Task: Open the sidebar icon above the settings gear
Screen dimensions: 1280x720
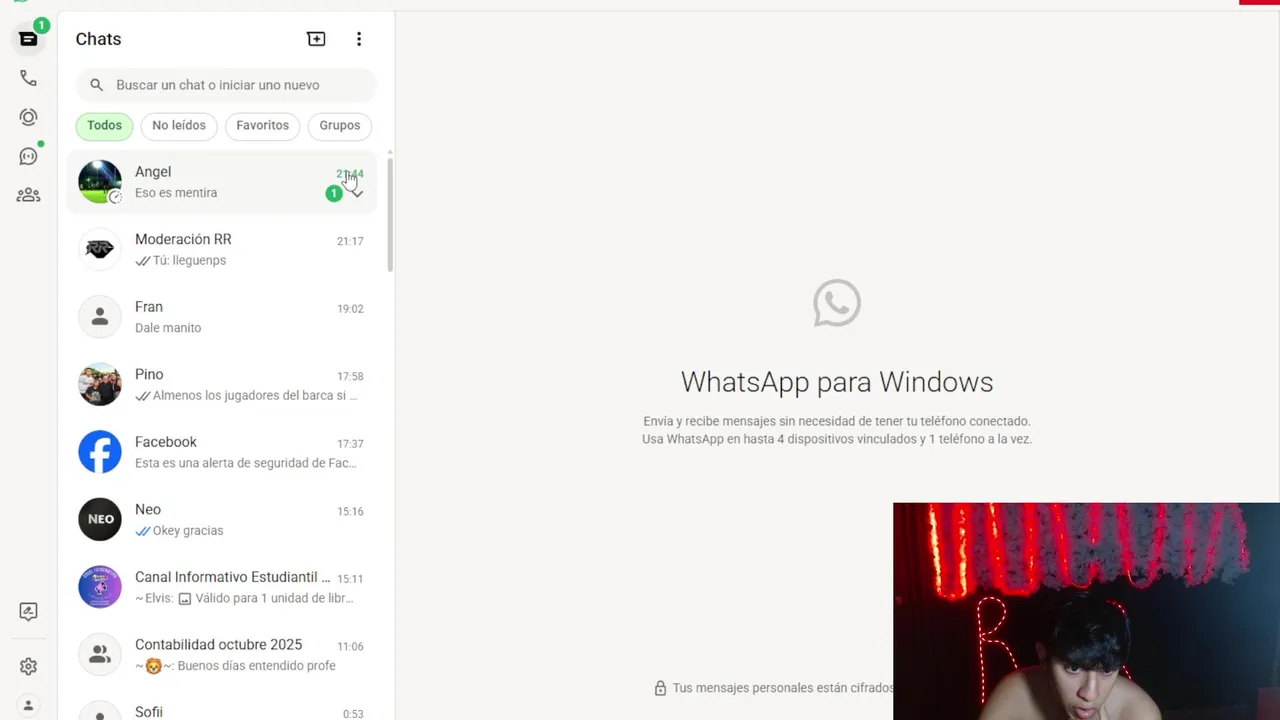Action: point(28,612)
